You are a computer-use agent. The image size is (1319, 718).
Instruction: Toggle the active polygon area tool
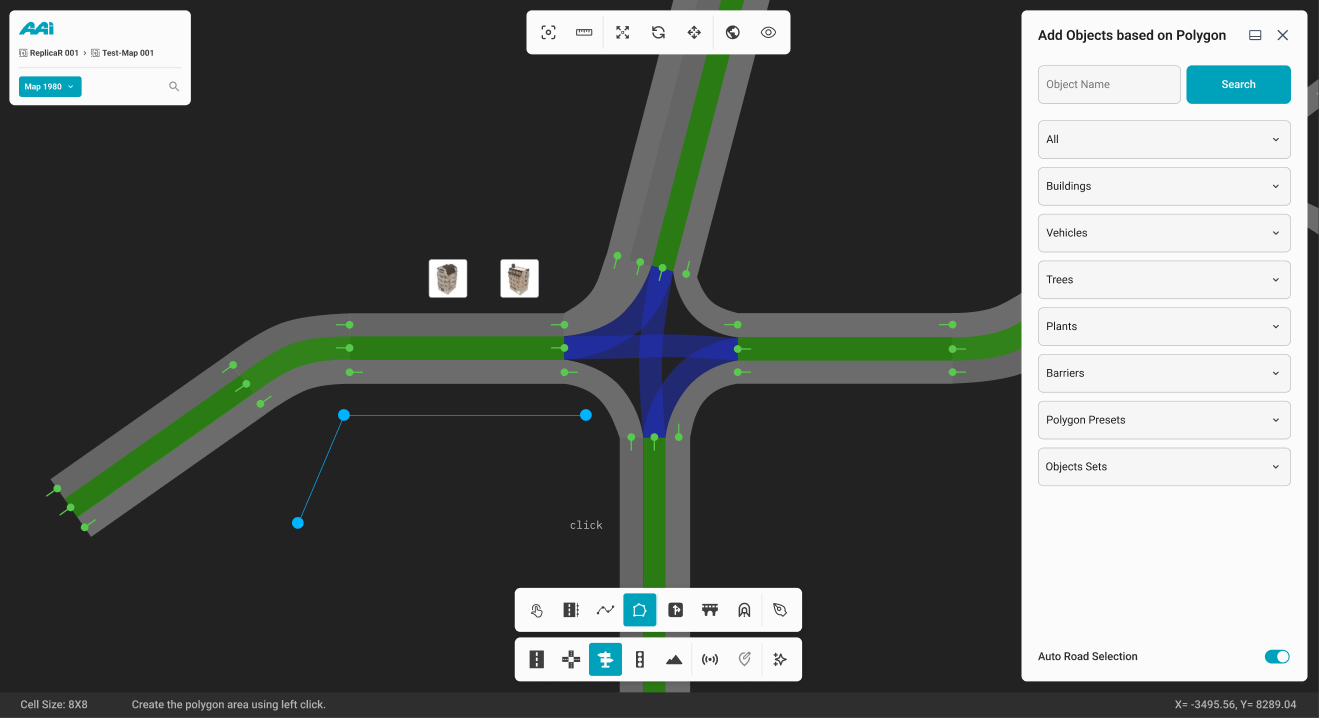click(640, 610)
